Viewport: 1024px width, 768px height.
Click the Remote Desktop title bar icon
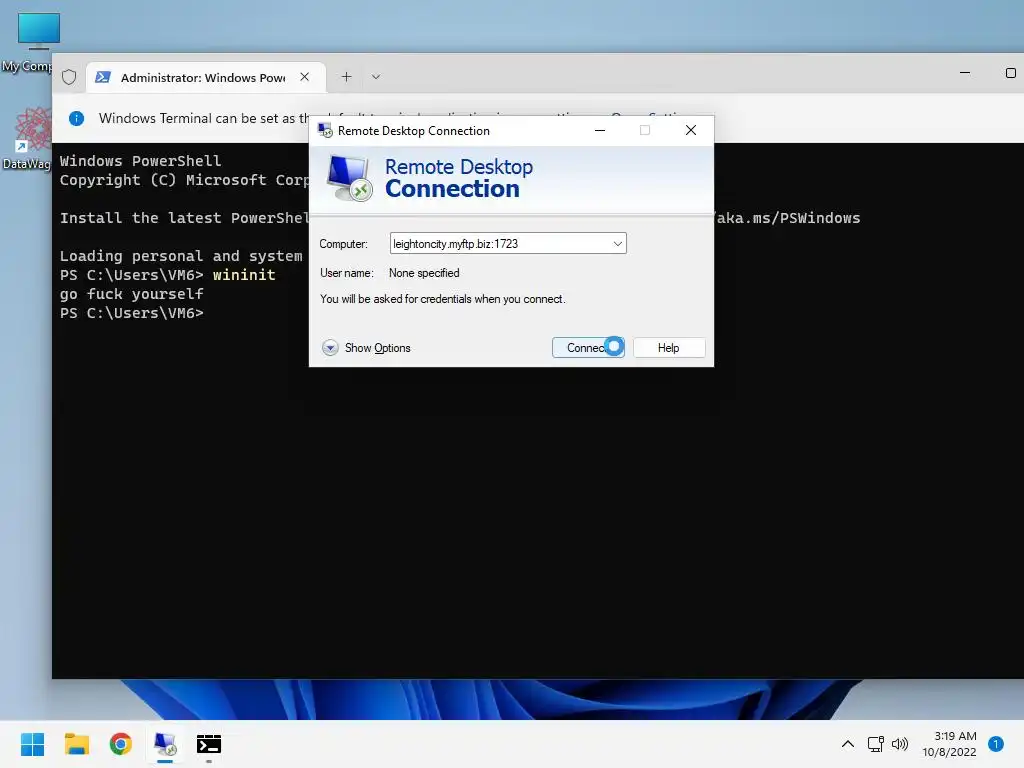coord(325,131)
